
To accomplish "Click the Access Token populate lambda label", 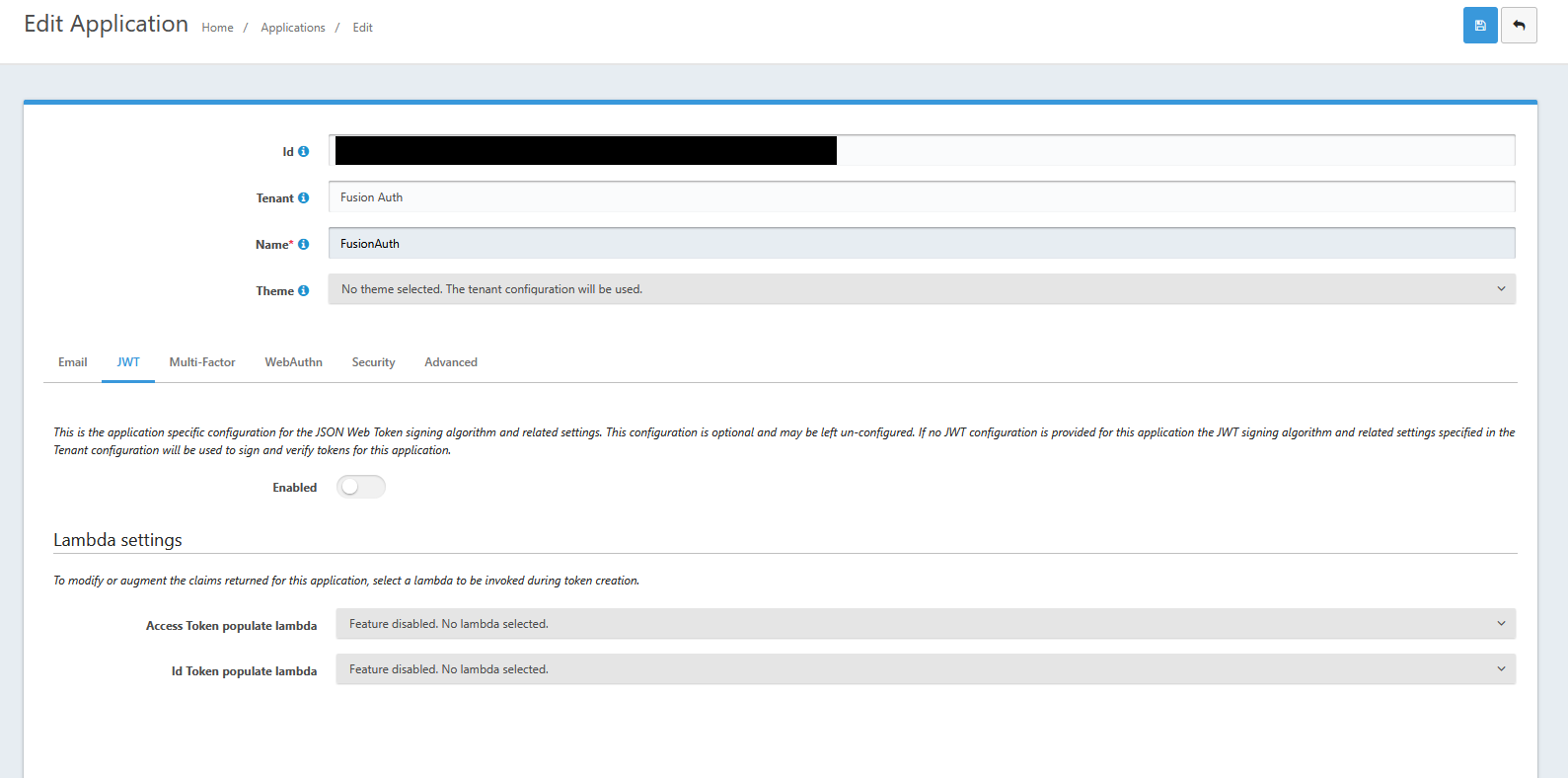I will click(x=232, y=626).
